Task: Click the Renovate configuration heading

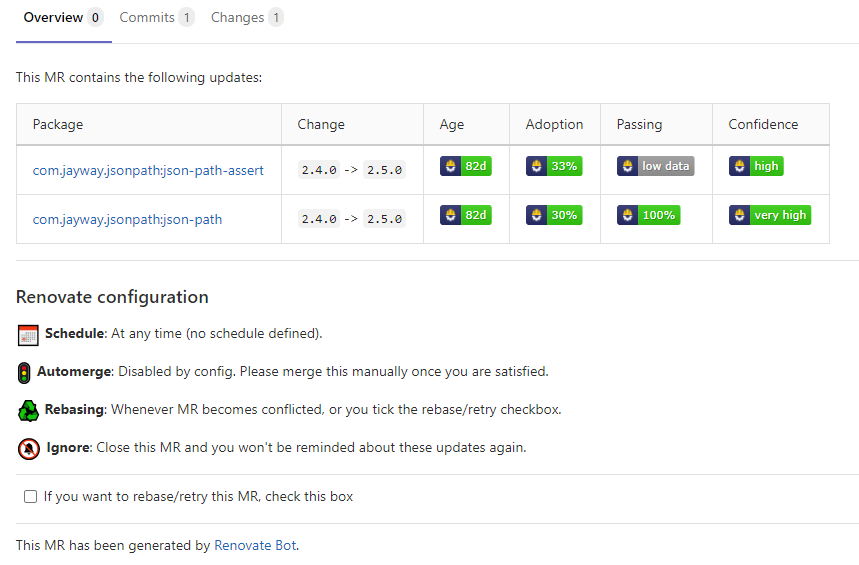Action: pos(112,297)
